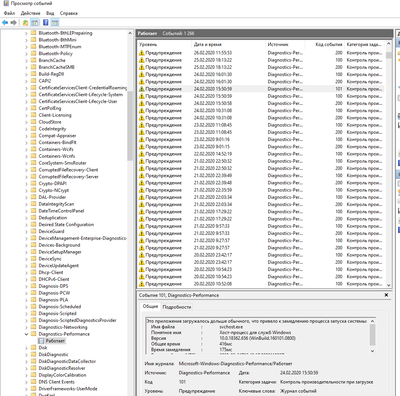
Task: Open the Действие menu
Action: coord(30,13)
